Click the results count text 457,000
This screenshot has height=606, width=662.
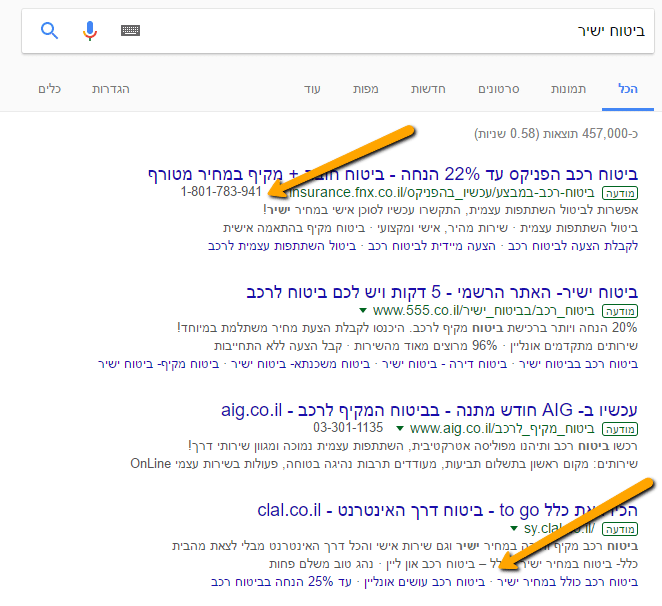556,133
